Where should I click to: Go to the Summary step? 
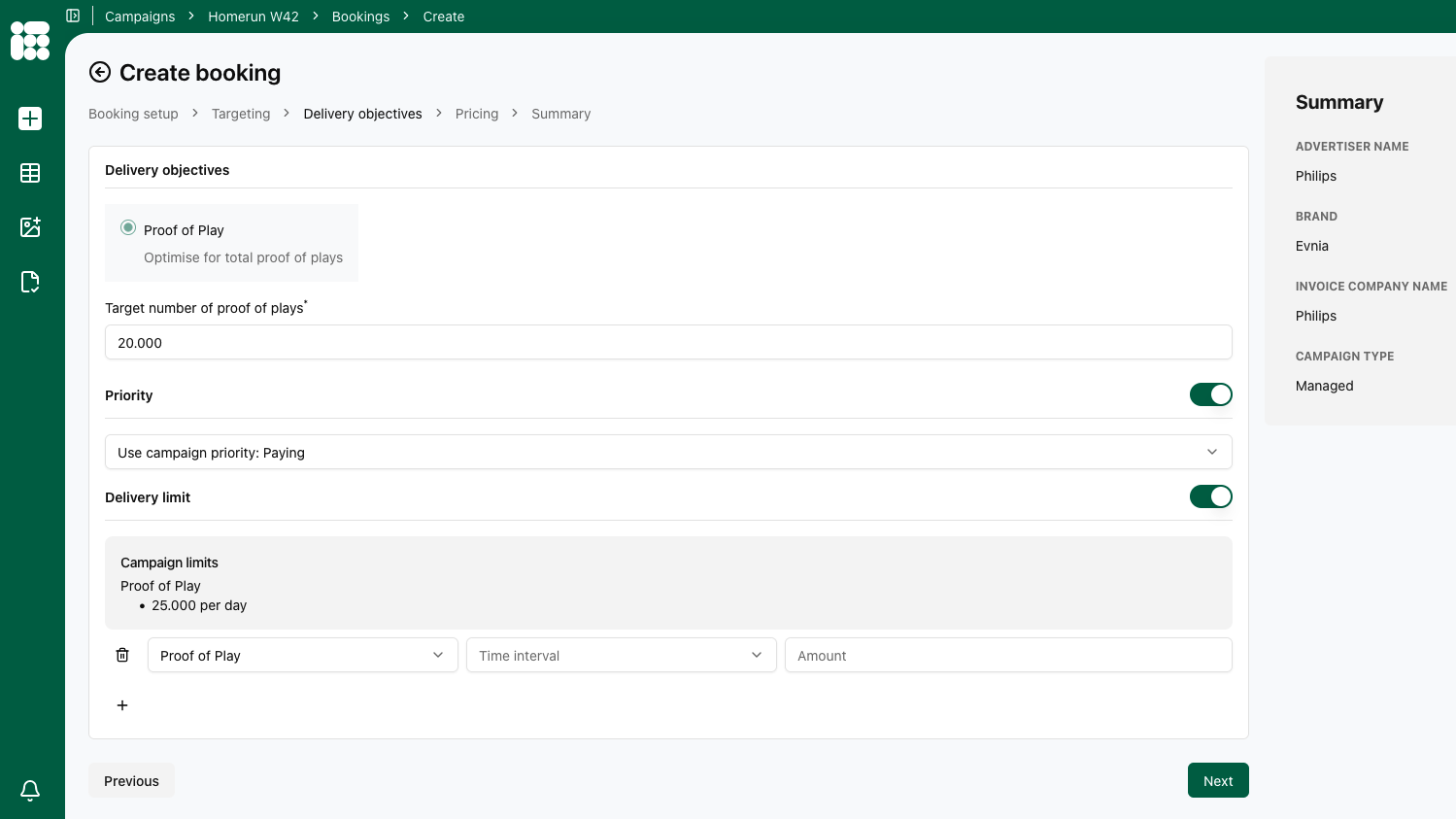pyautogui.click(x=560, y=114)
